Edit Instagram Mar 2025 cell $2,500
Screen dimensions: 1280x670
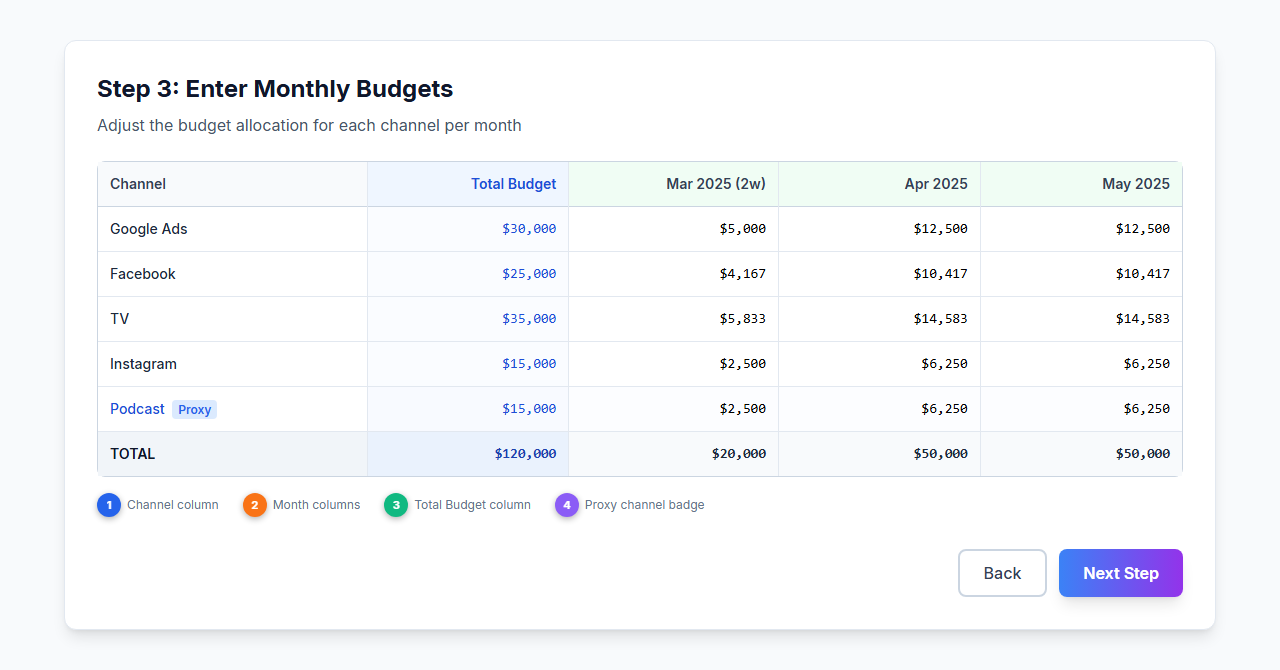(674, 364)
